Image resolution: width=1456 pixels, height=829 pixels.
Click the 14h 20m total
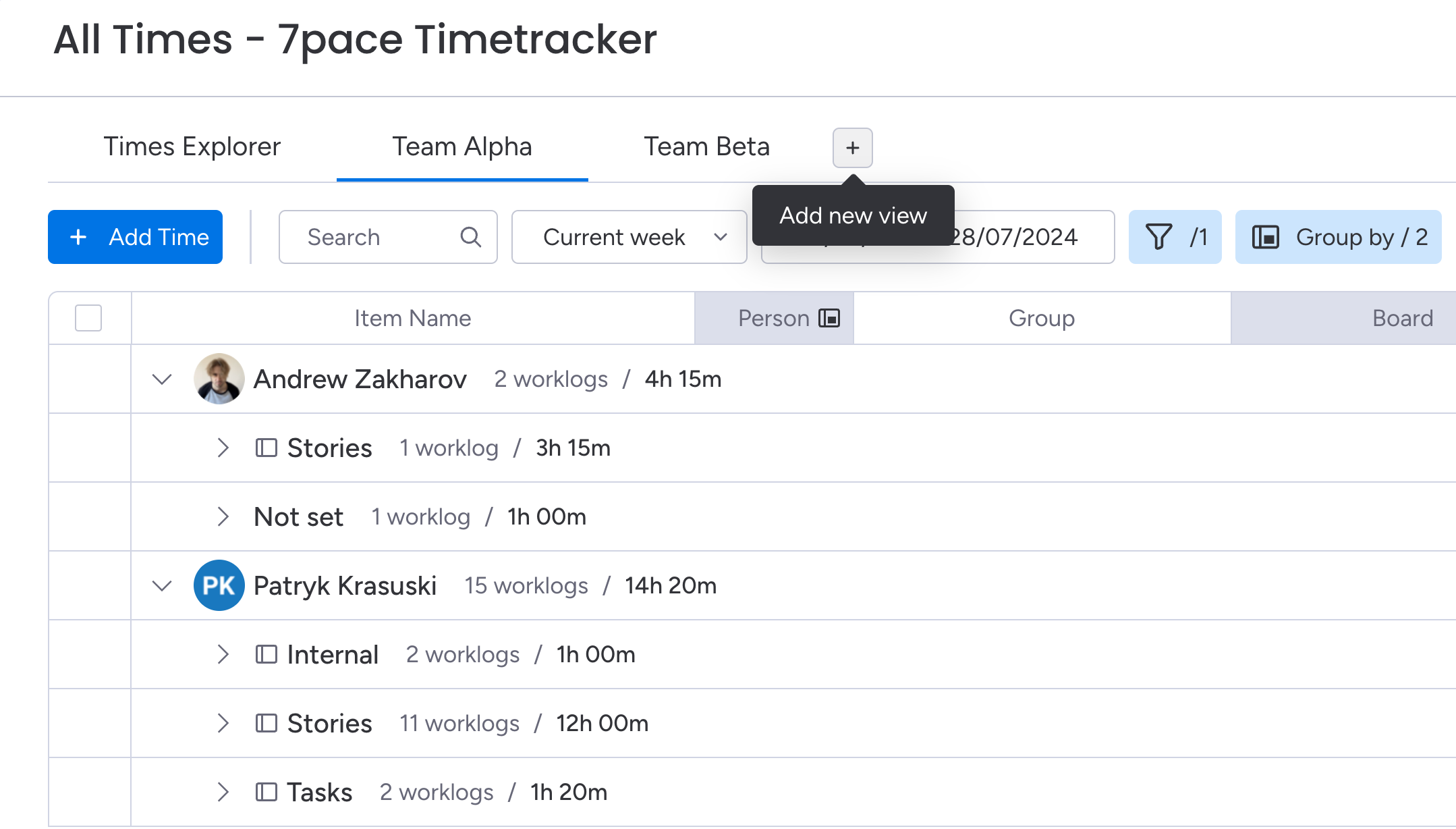pyautogui.click(x=671, y=586)
